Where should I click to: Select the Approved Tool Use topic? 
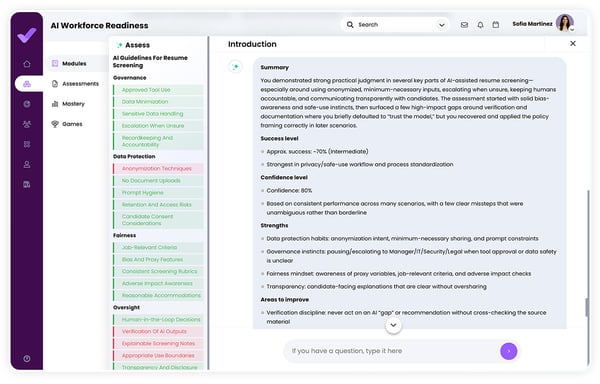158,90
